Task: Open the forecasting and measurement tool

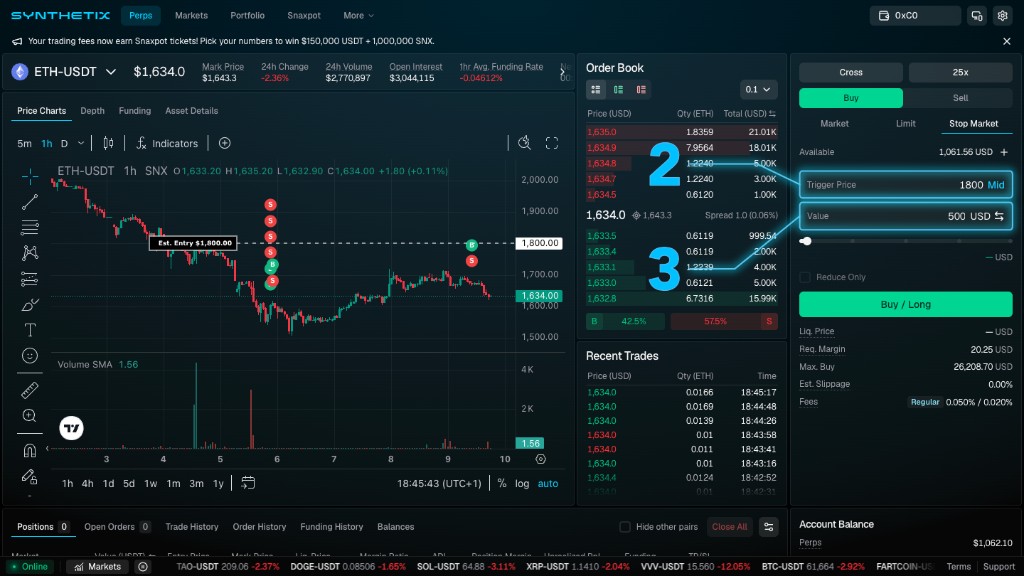Action: point(29,279)
